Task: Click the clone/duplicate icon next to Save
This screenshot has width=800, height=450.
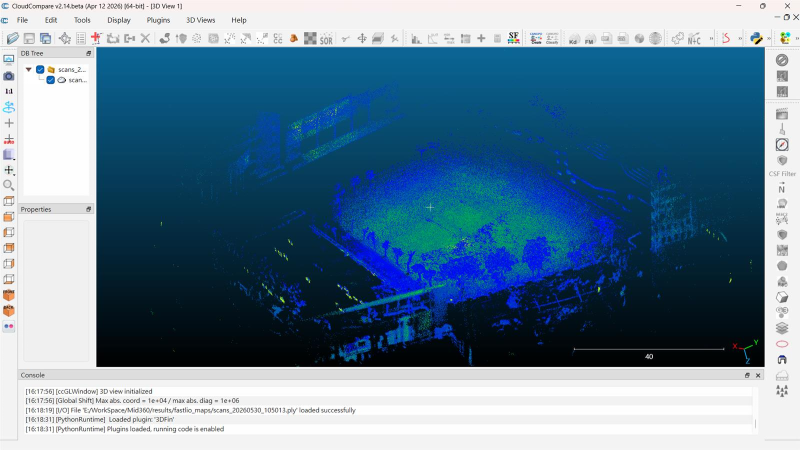Action: [x=45, y=38]
